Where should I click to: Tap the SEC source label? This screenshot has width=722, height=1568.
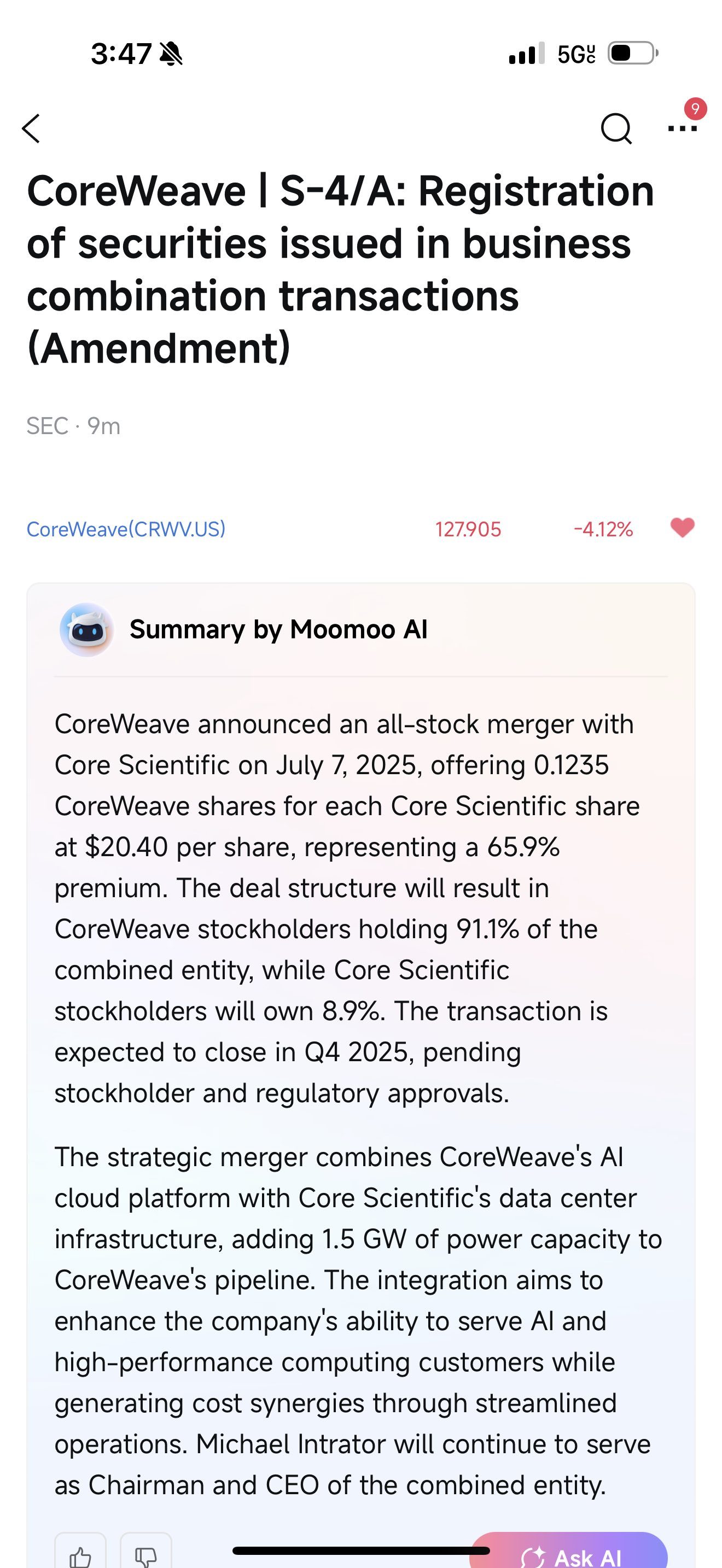47,426
